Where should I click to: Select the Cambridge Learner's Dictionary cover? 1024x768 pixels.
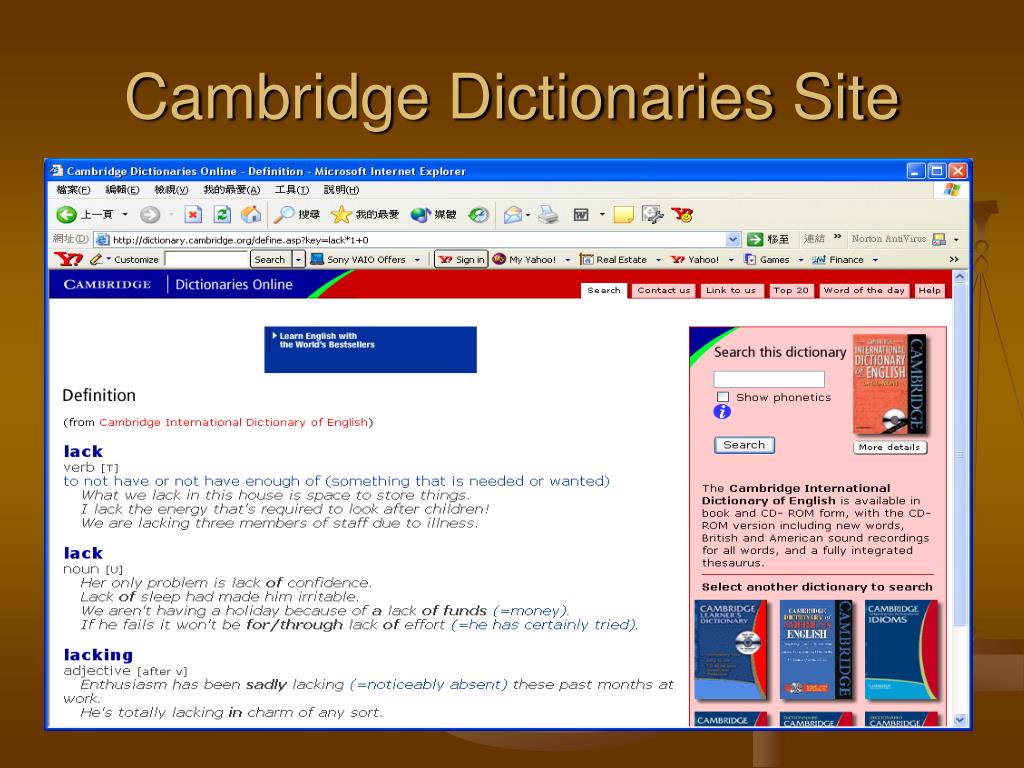729,650
